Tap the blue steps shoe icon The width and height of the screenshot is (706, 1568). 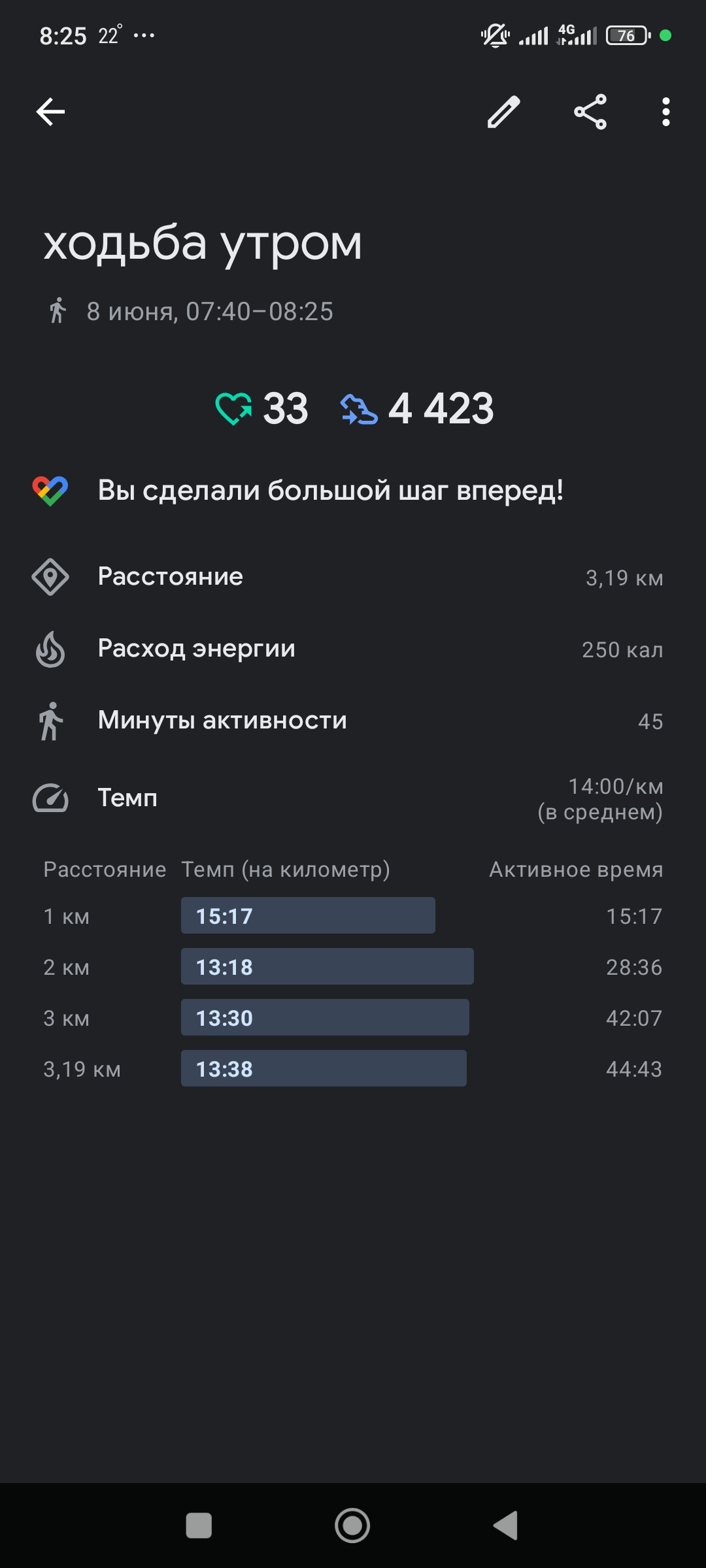click(359, 410)
